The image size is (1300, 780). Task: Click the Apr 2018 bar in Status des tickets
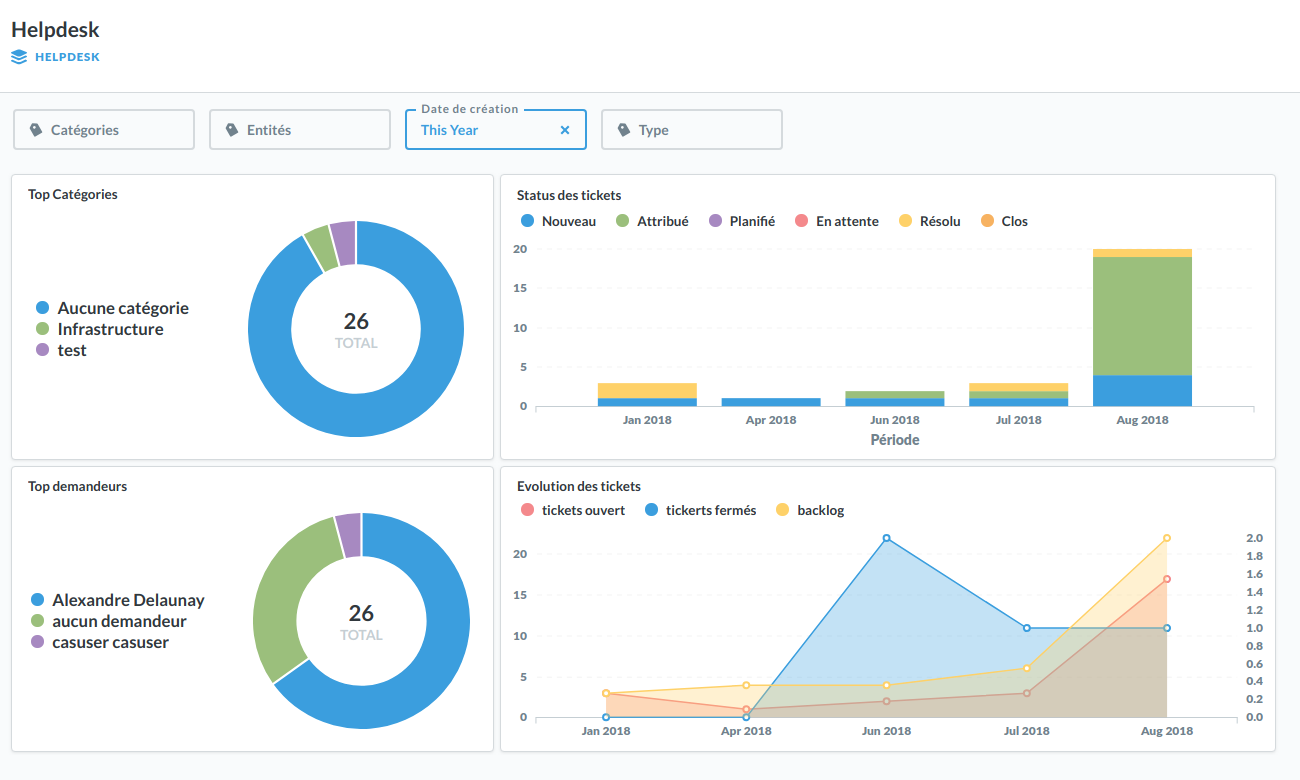pyautogui.click(x=771, y=402)
